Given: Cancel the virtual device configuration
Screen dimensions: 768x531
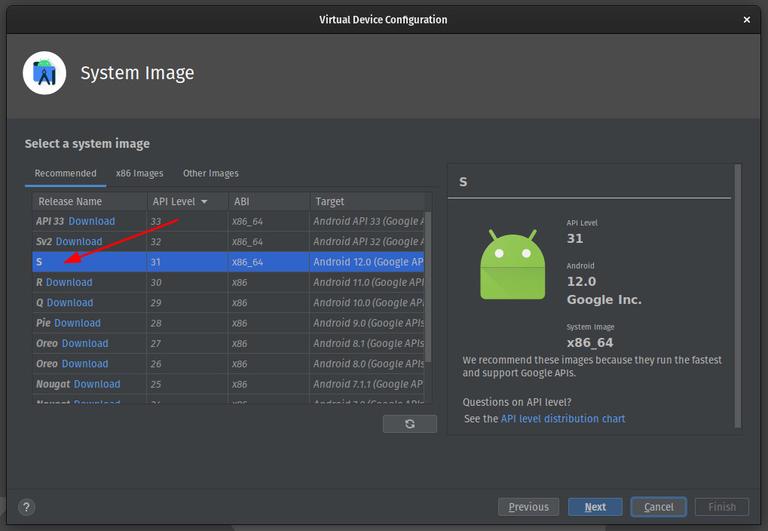Looking at the screenshot, I should (x=658, y=507).
